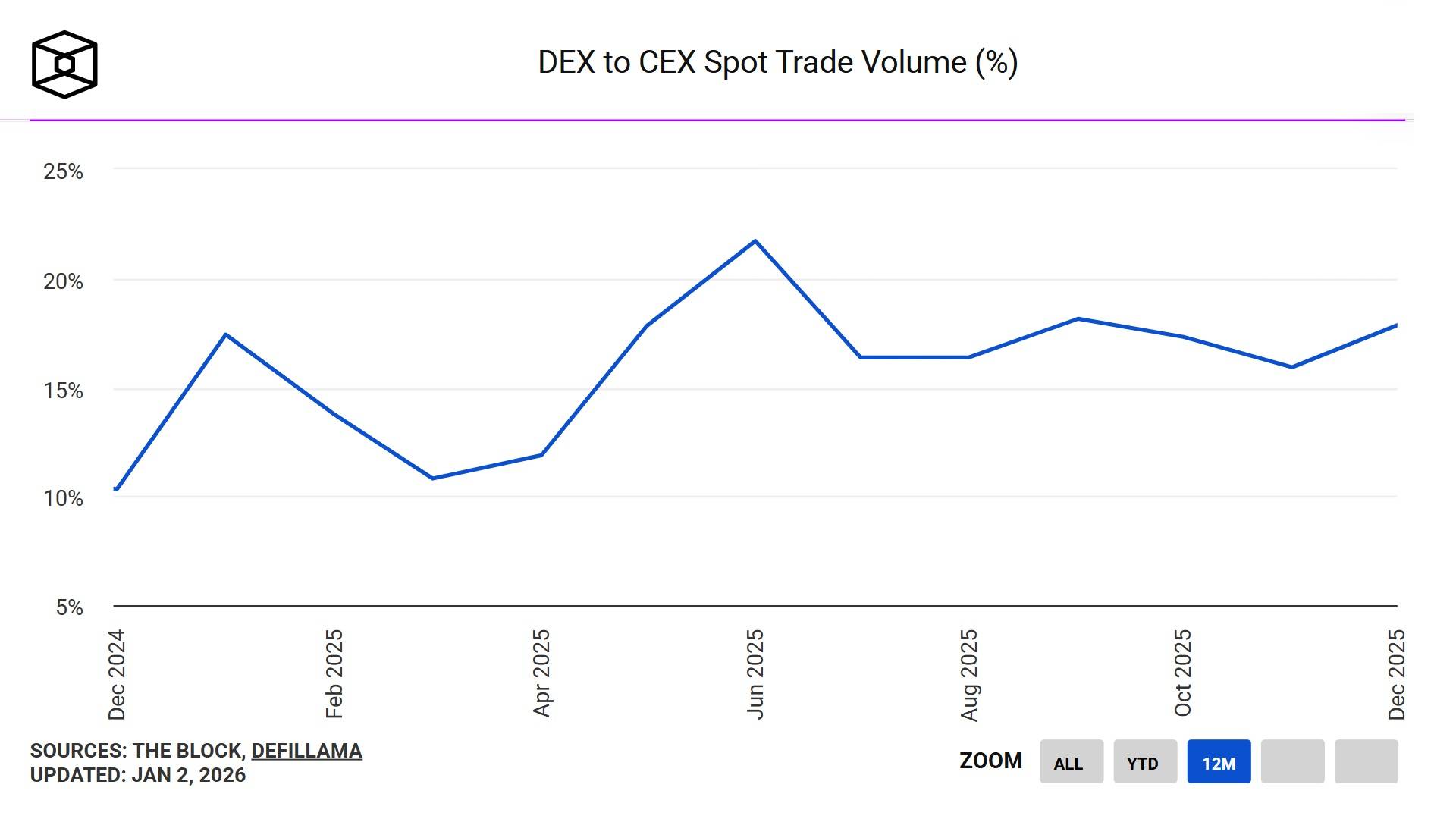
Task: Click The Block cube logo
Action: pos(64,64)
